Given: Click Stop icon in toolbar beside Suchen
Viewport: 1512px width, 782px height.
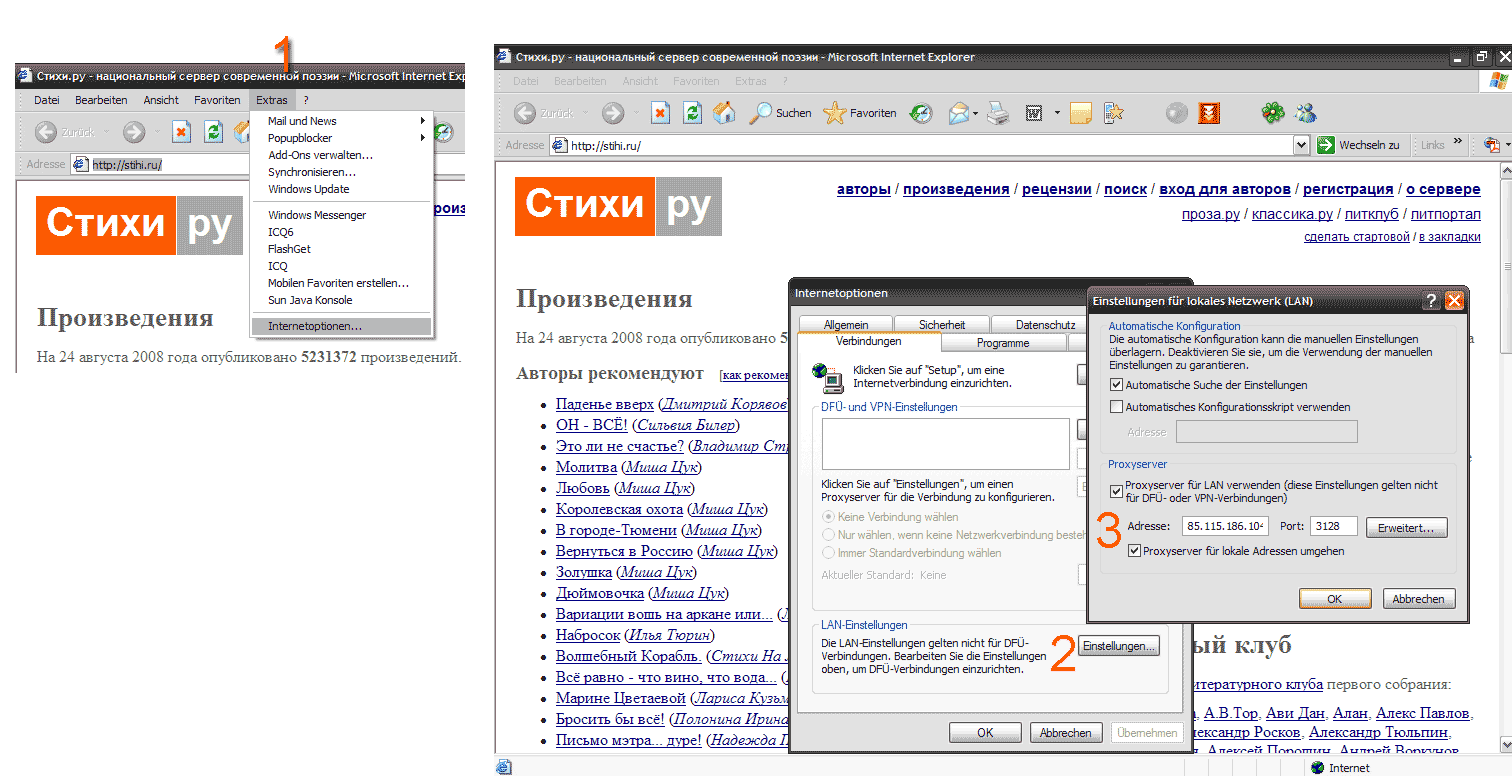Looking at the screenshot, I should (x=661, y=113).
